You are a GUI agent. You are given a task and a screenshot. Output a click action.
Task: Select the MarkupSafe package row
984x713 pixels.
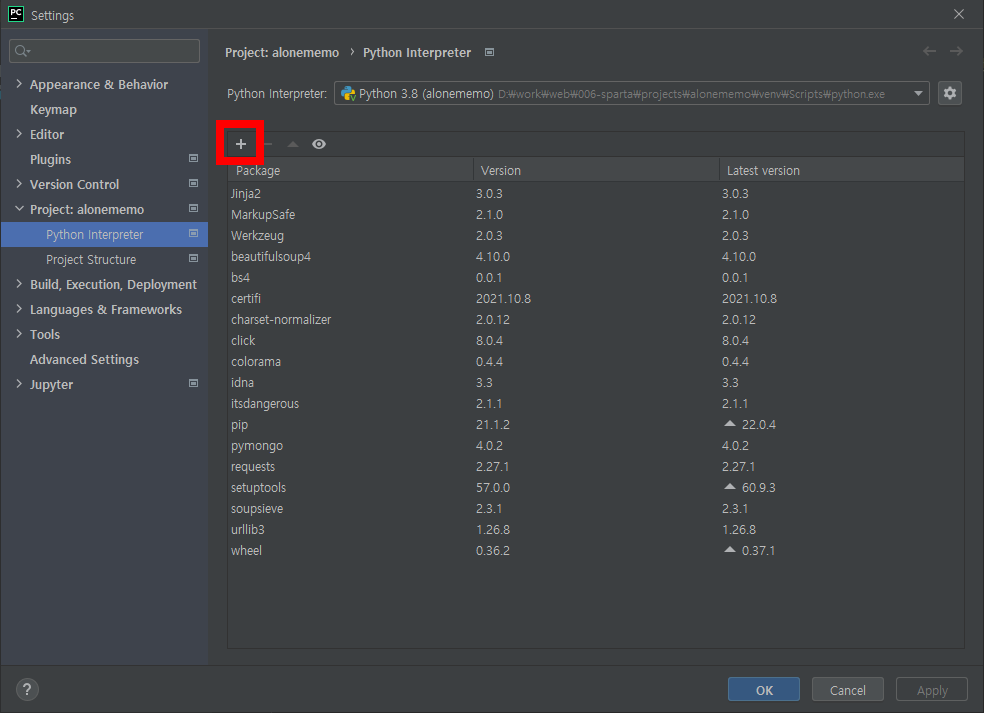click(596, 215)
